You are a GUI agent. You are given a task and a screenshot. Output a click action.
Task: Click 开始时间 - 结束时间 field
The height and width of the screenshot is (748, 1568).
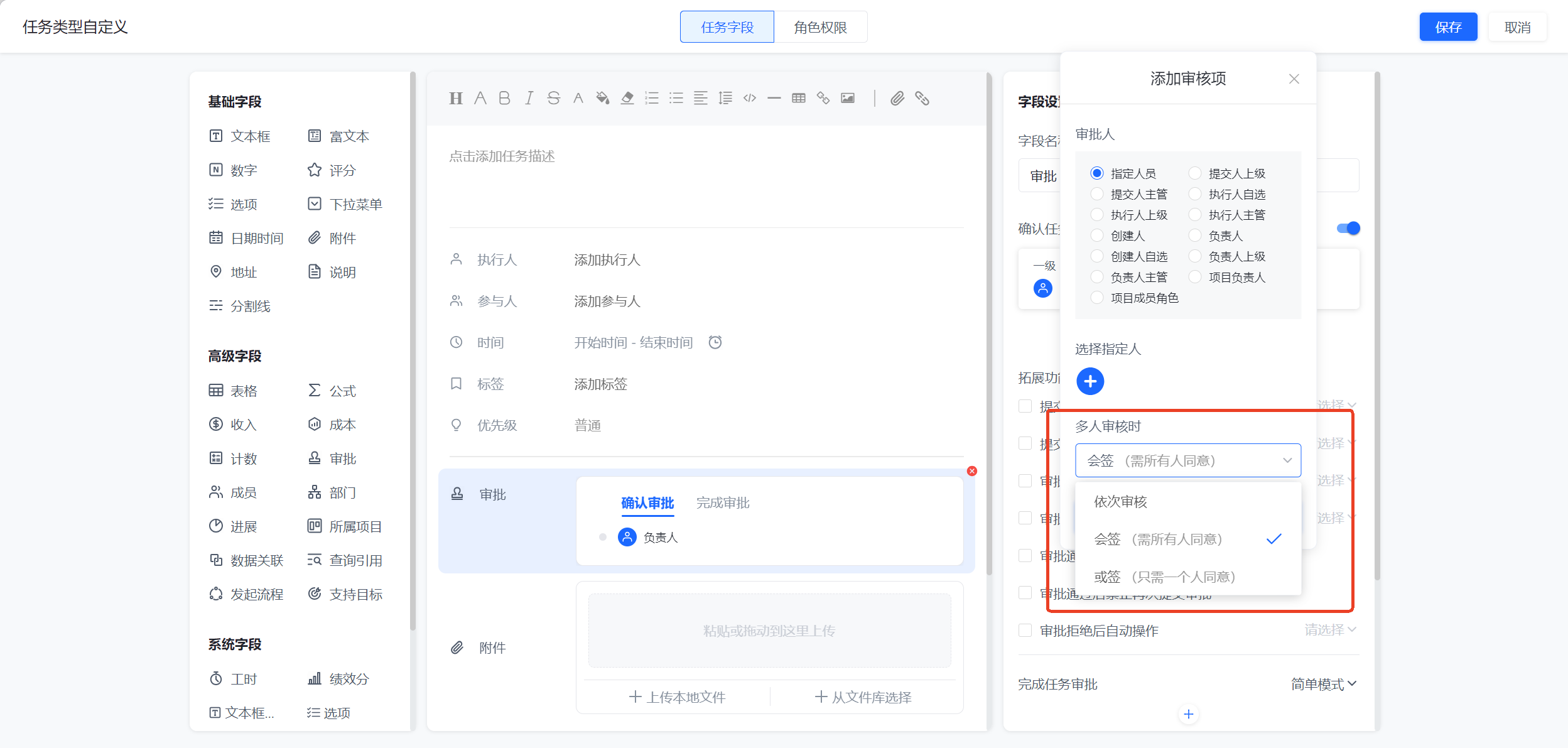tap(633, 342)
